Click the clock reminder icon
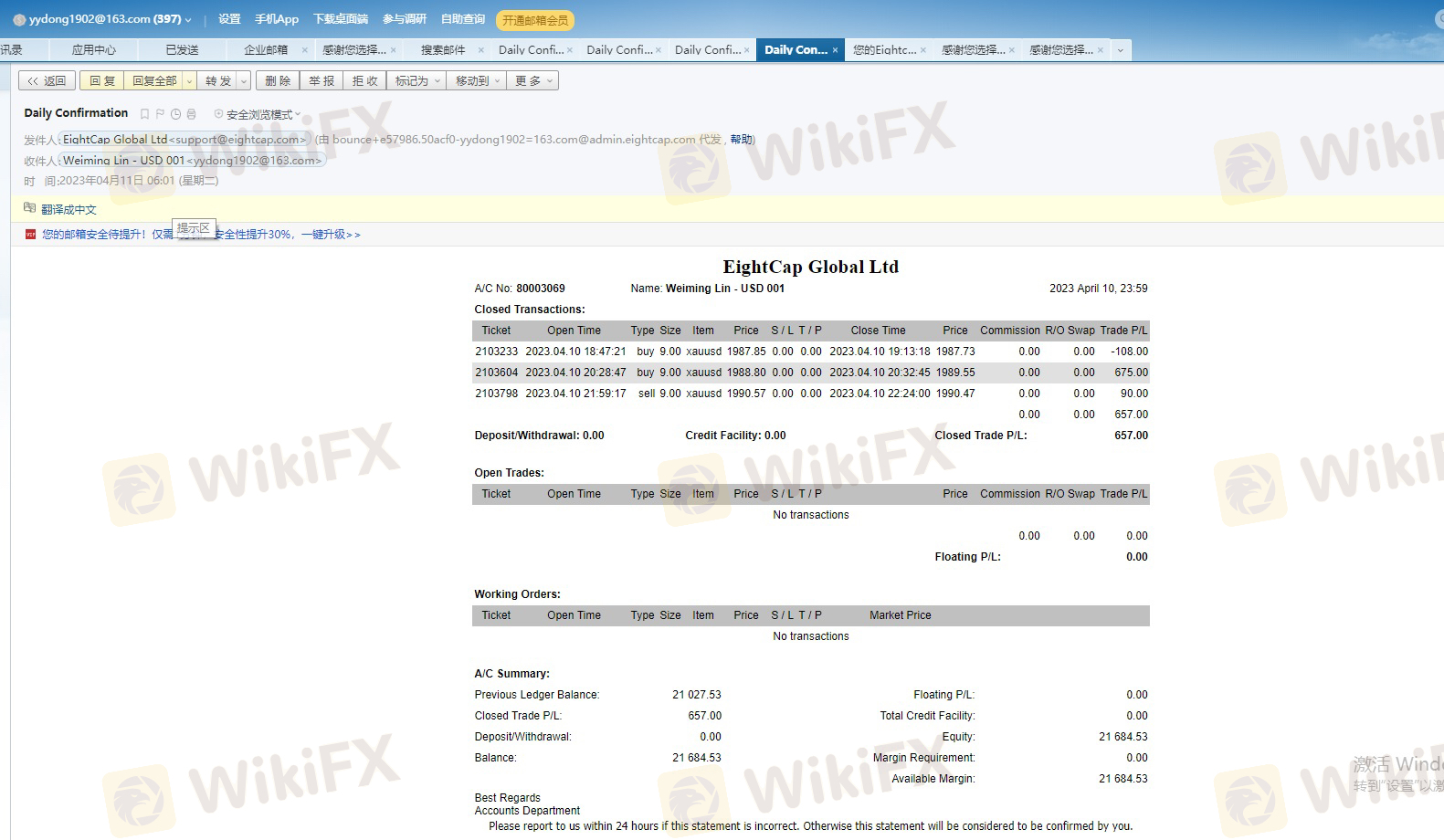Image resolution: width=1444 pixels, height=840 pixels. (175, 114)
